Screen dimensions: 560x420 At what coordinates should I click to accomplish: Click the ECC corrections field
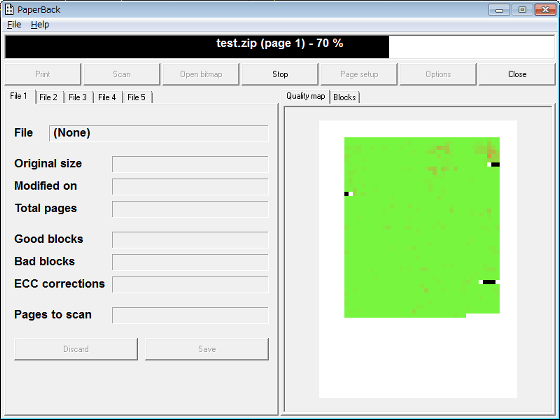click(190, 284)
